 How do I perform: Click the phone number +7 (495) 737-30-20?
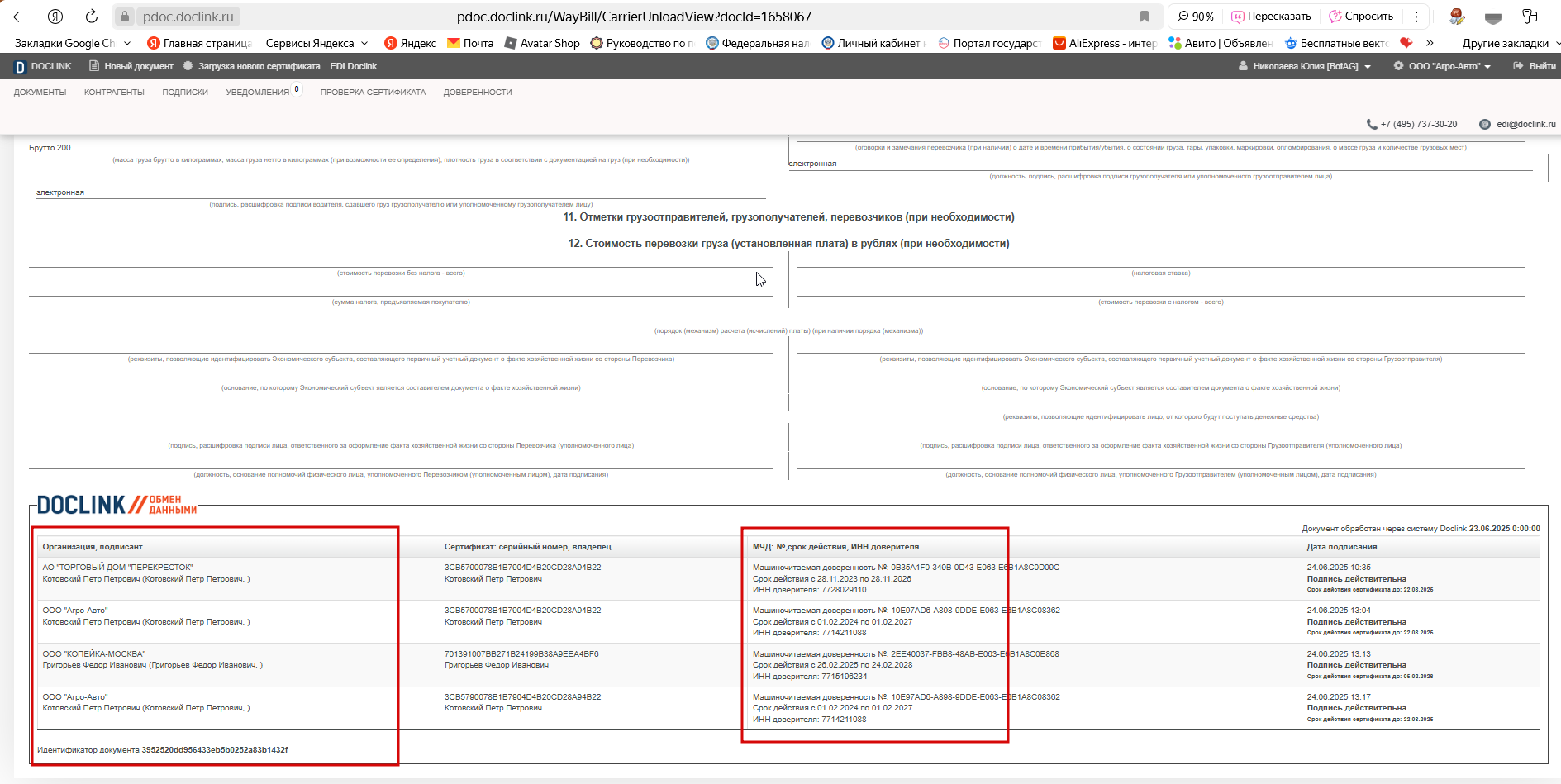click(x=1419, y=125)
